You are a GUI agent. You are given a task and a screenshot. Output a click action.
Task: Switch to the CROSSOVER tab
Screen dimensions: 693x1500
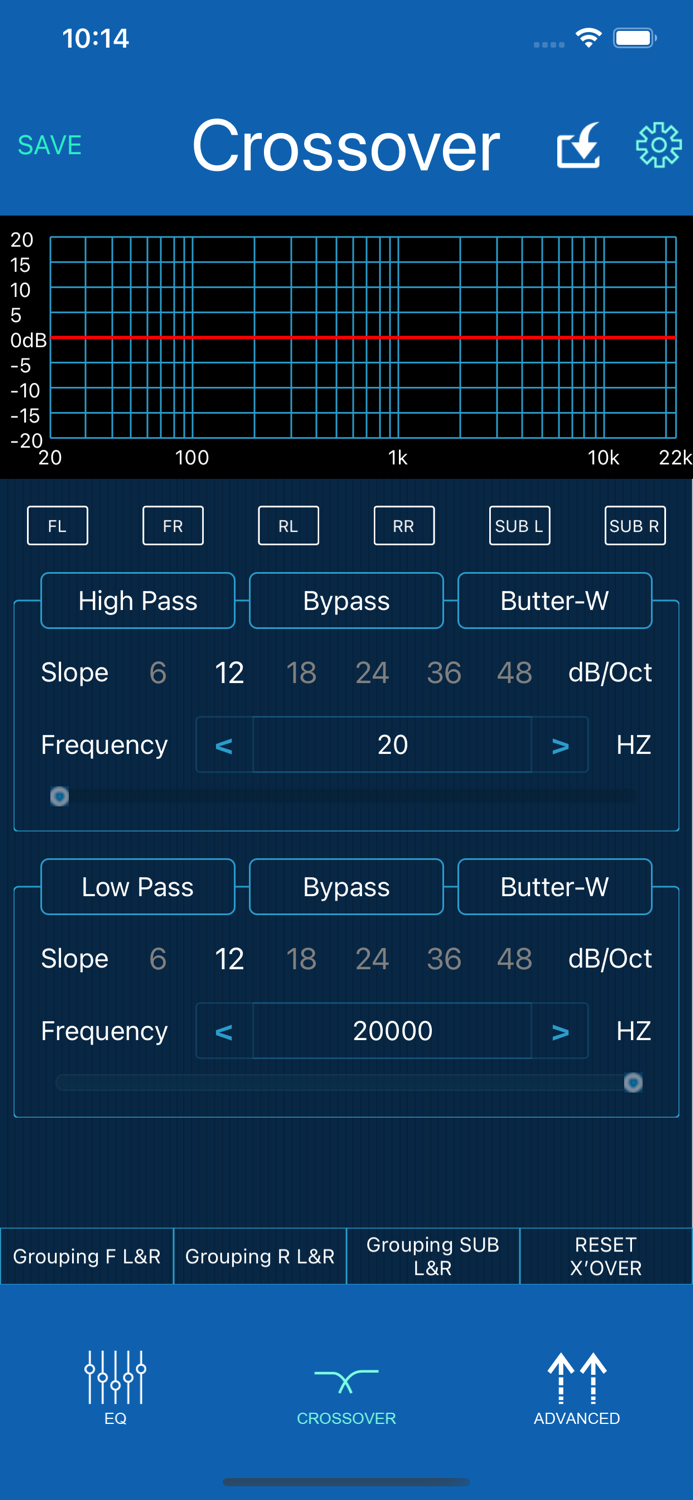[346, 1395]
